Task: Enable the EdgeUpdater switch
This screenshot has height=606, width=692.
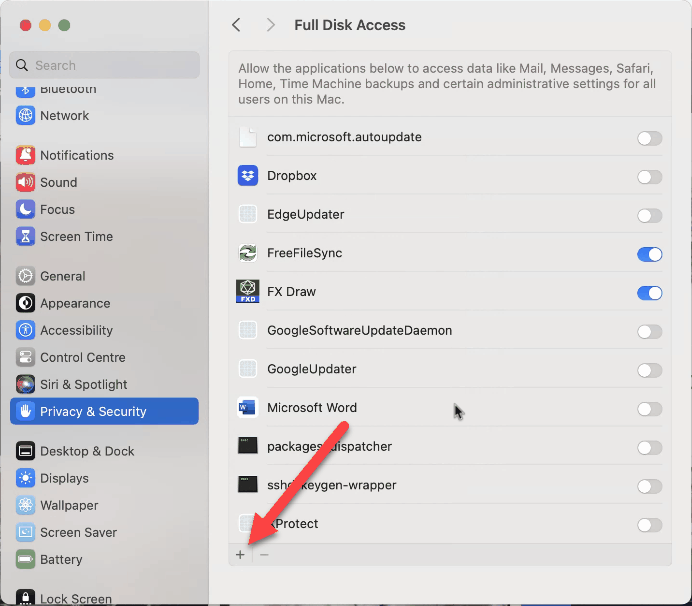Action: click(649, 215)
